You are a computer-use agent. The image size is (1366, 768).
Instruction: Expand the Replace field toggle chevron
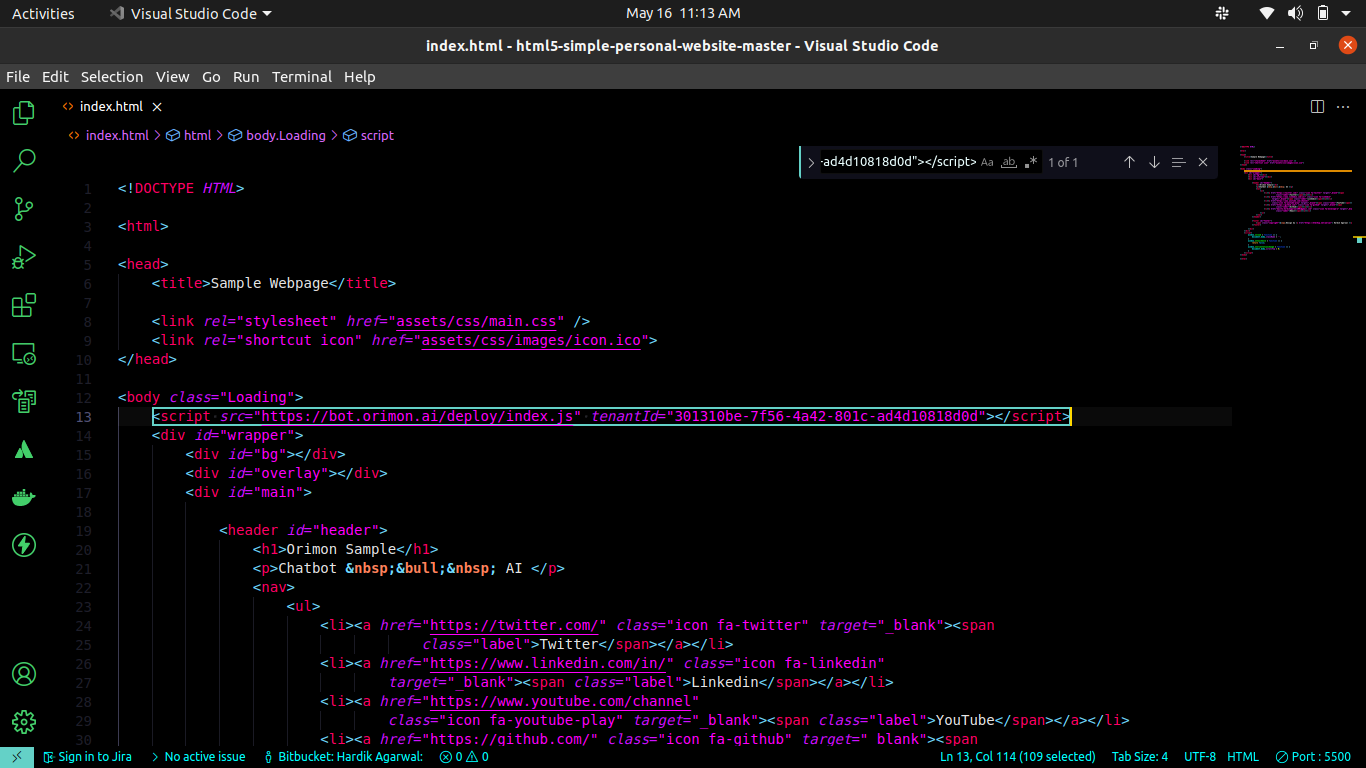(811, 162)
